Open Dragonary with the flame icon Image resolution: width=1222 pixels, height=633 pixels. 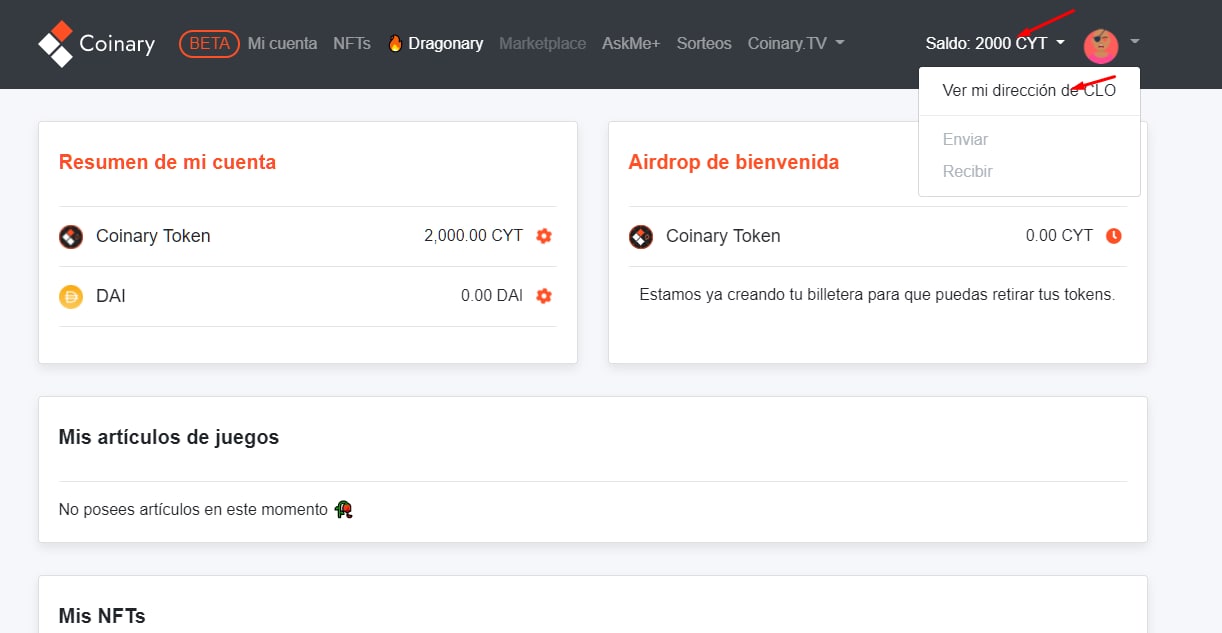(435, 44)
